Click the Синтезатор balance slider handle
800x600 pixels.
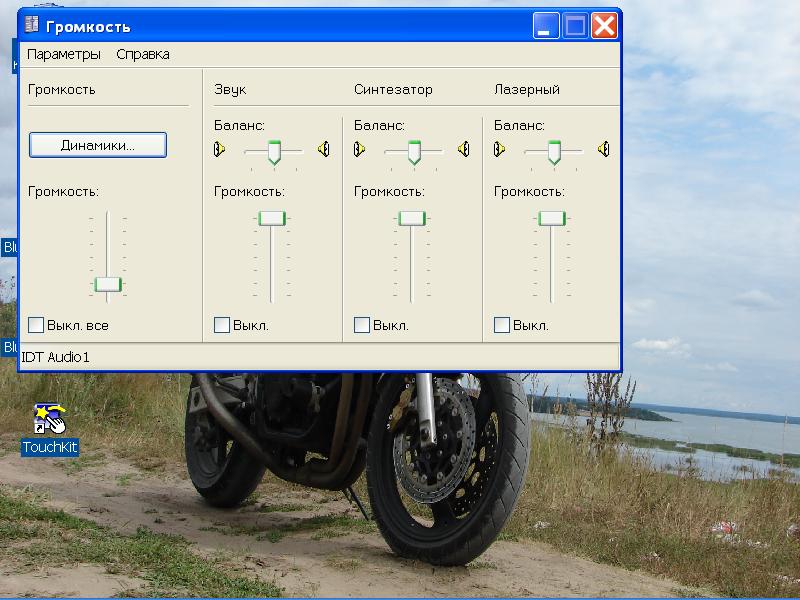(x=413, y=151)
